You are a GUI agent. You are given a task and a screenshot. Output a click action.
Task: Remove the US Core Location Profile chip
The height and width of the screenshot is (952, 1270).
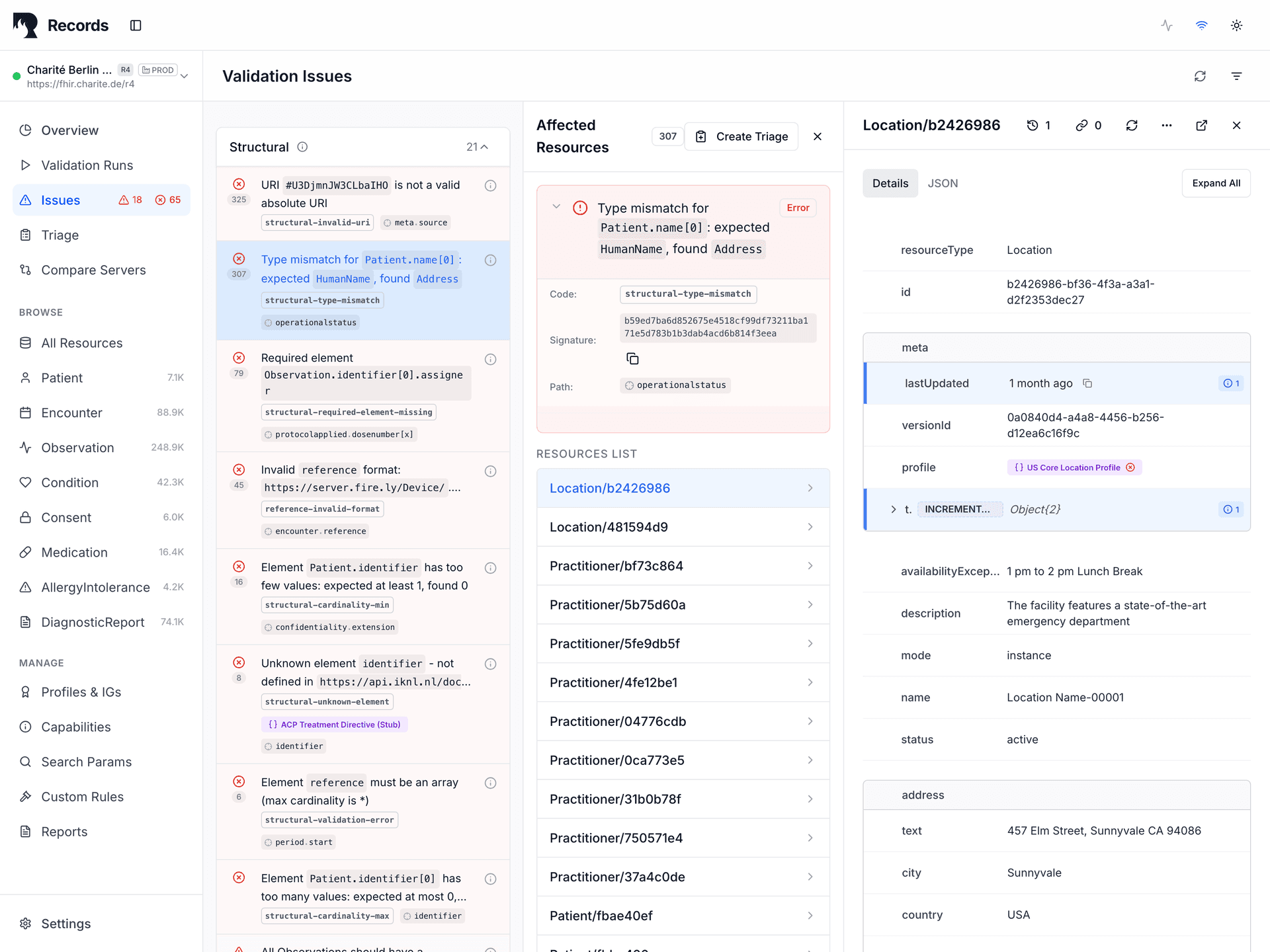(1132, 467)
